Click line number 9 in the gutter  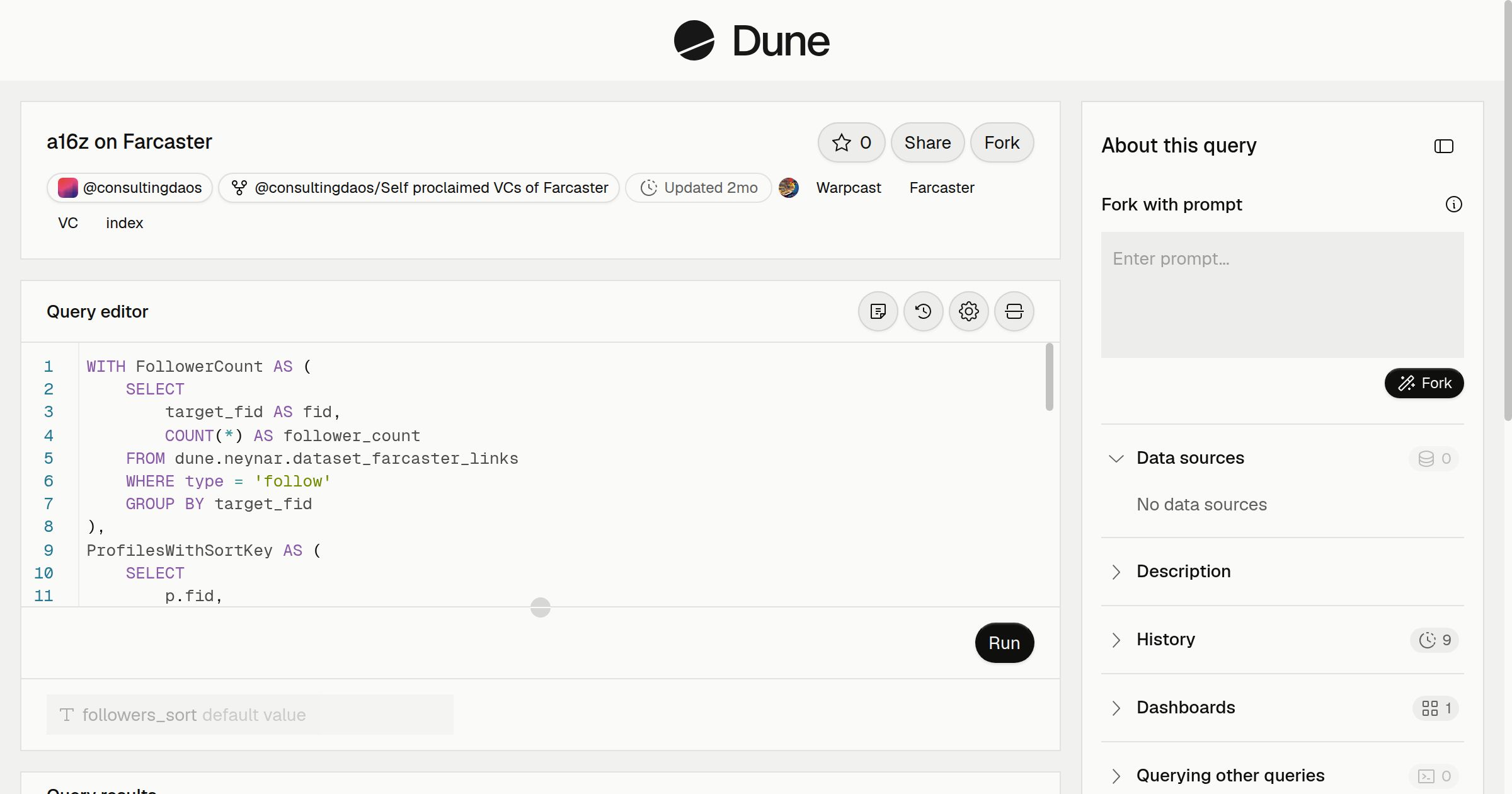(49, 550)
